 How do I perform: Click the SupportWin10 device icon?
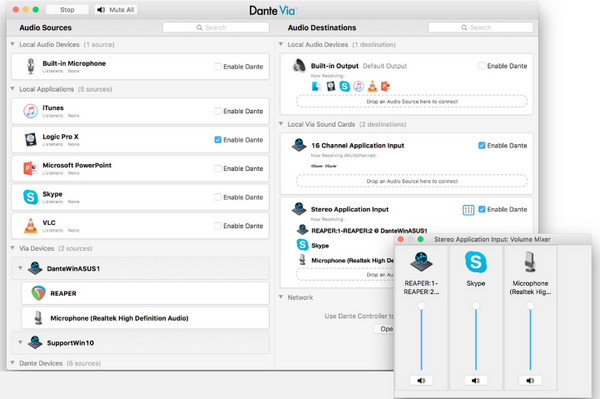pyautogui.click(x=35, y=342)
